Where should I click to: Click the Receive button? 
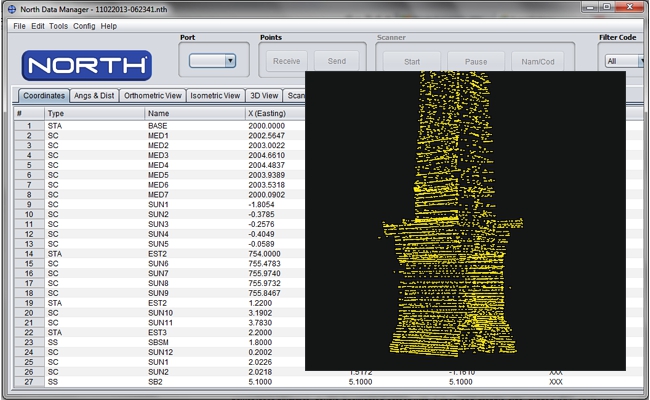pos(286,61)
